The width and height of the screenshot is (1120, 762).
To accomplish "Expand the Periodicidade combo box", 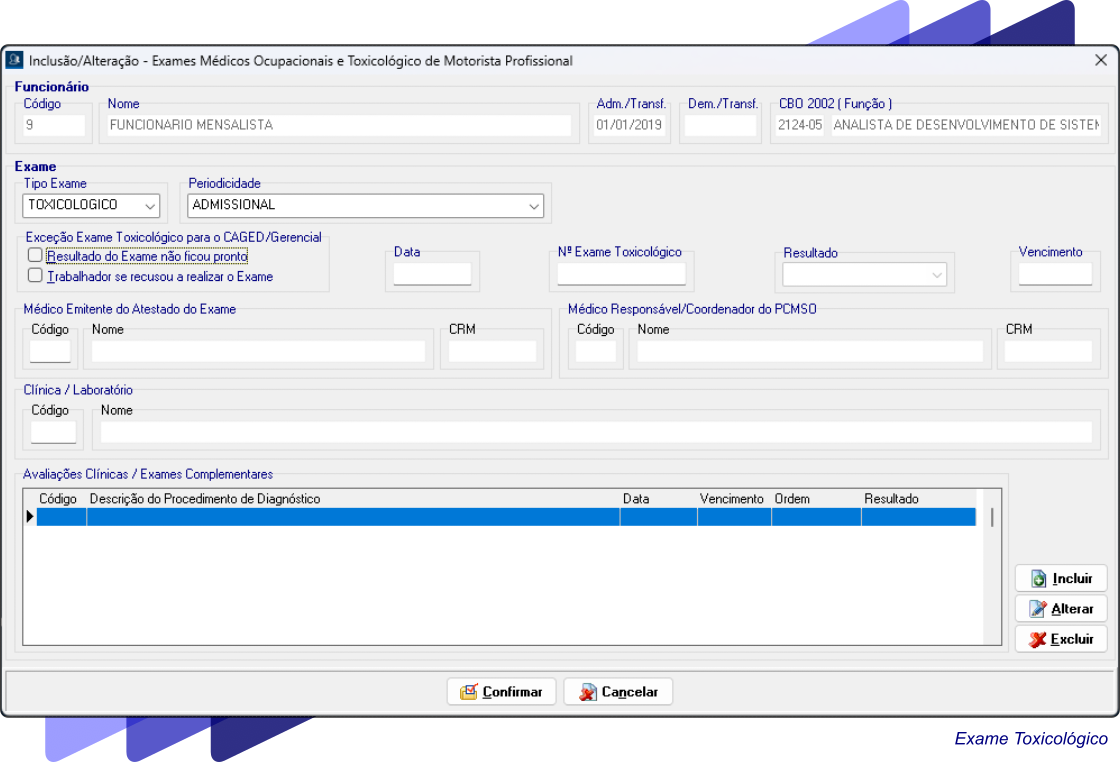I will tap(533, 206).
